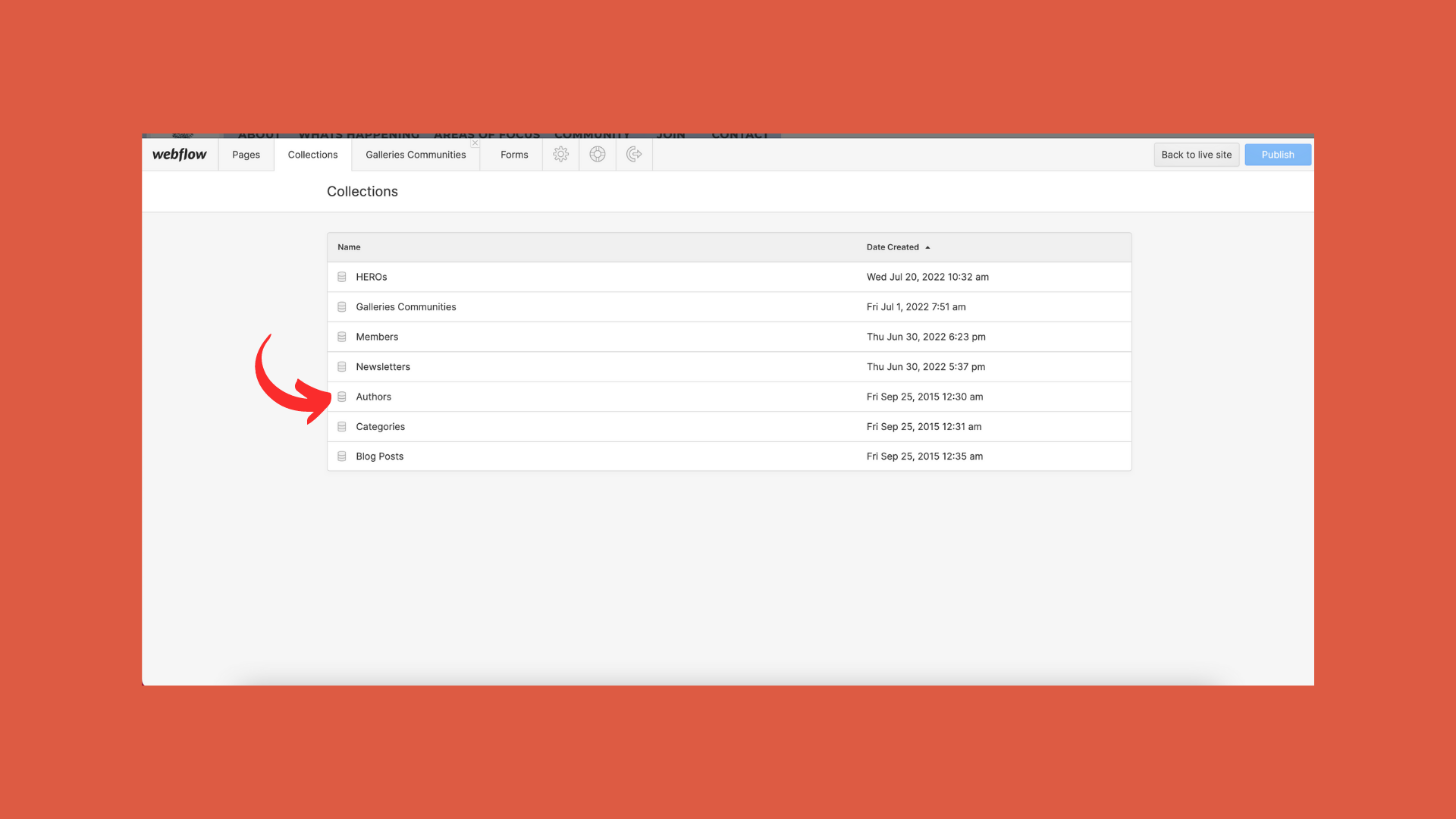
Task: Click the Newsletters collection database icon
Action: pyautogui.click(x=342, y=367)
